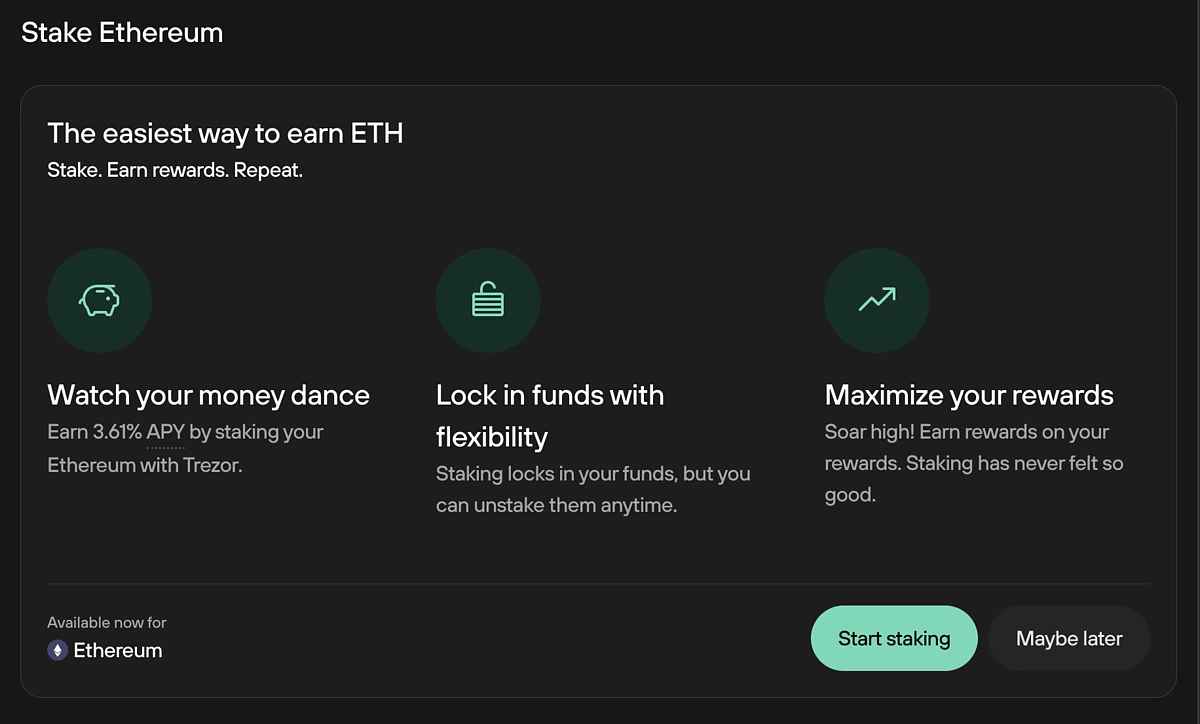Click the rising trend arrow icon
Image resolution: width=1200 pixels, height=724 pixels.
tap(877, 300)
